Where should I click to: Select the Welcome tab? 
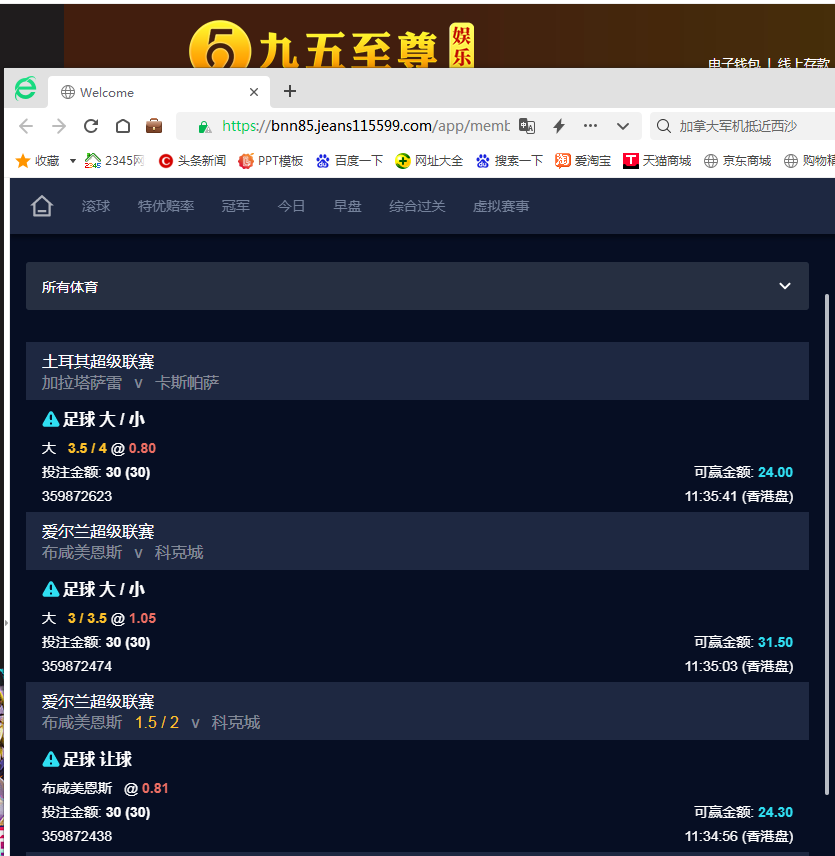[x=159, y=92]
